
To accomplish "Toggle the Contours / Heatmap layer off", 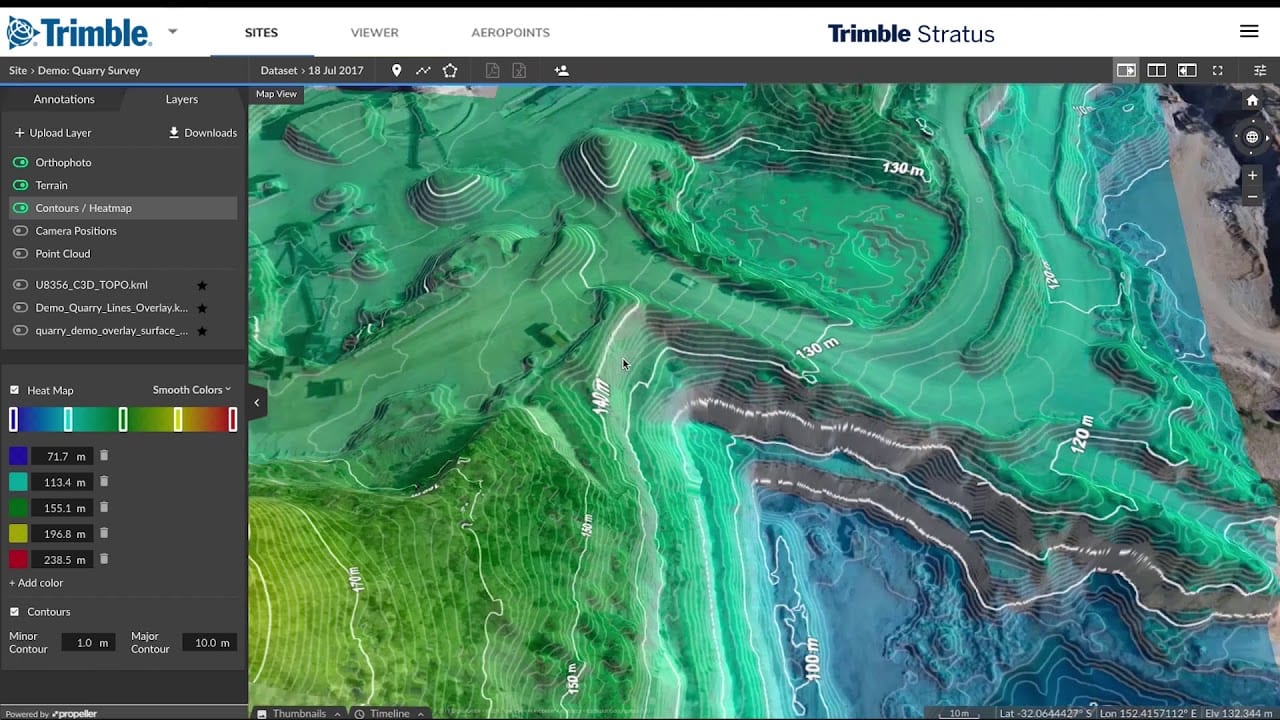I will 20,208.
